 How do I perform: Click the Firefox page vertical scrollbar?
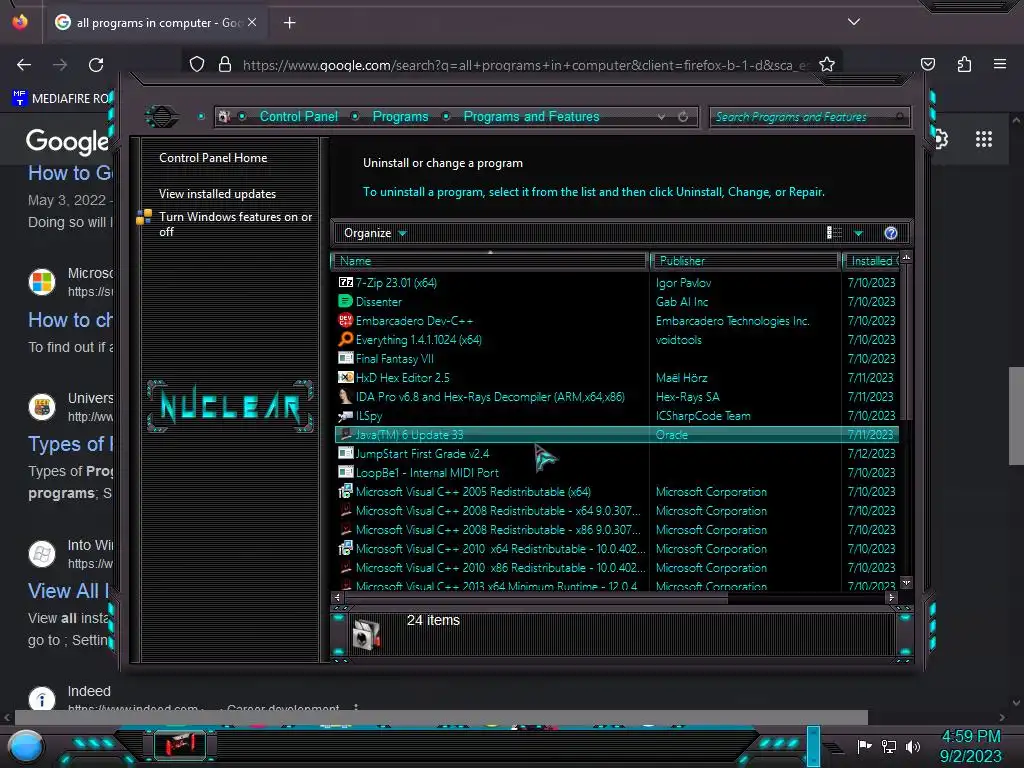pyautogui.click(x=1016, y=416)
